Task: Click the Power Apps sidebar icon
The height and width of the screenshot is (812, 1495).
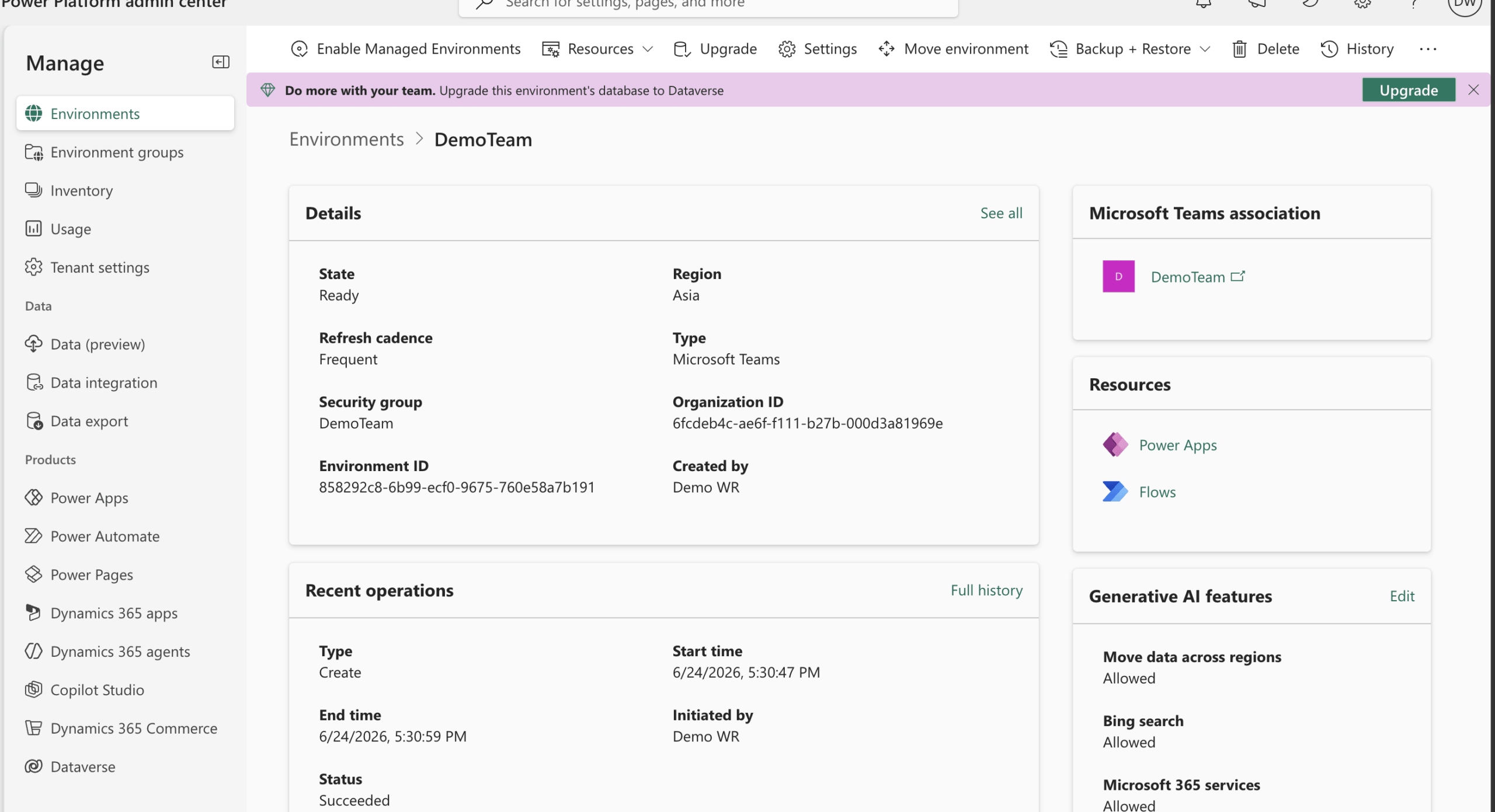Action: (34, 497)
